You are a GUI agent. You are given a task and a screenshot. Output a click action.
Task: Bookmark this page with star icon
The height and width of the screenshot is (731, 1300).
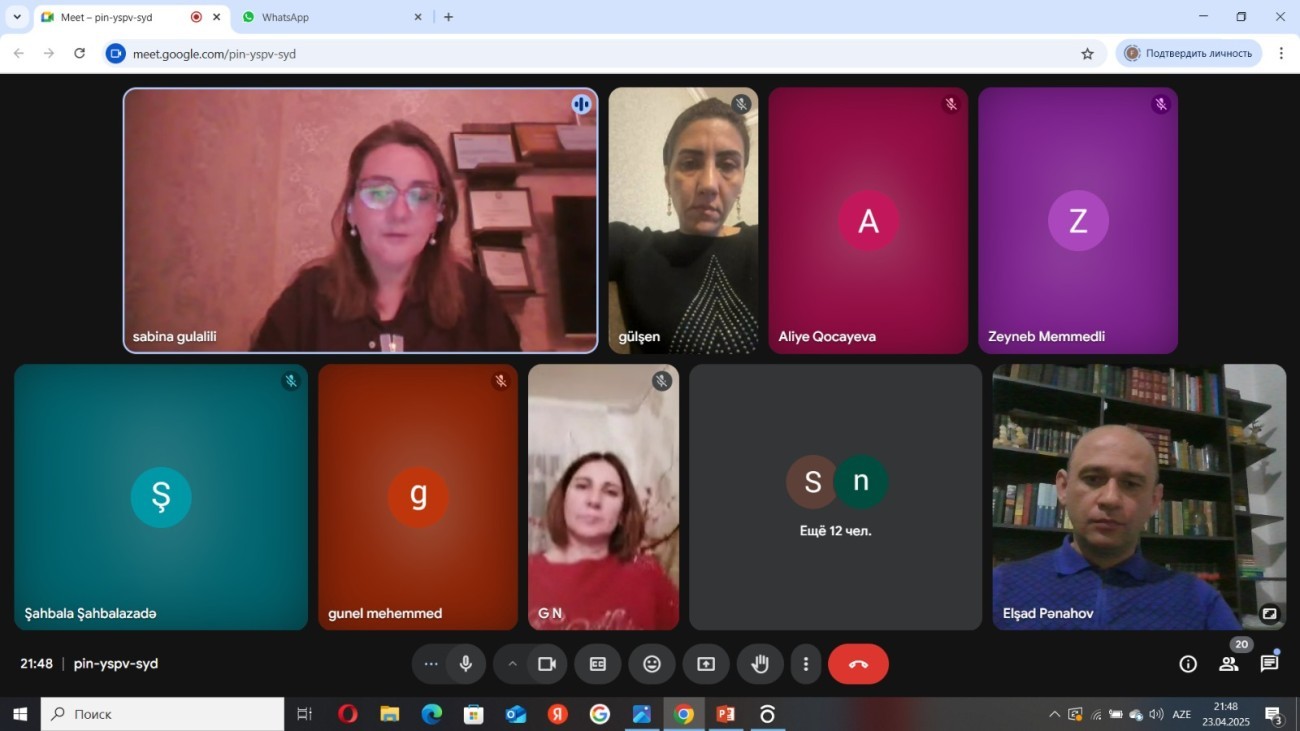[x=1088, y=54]
